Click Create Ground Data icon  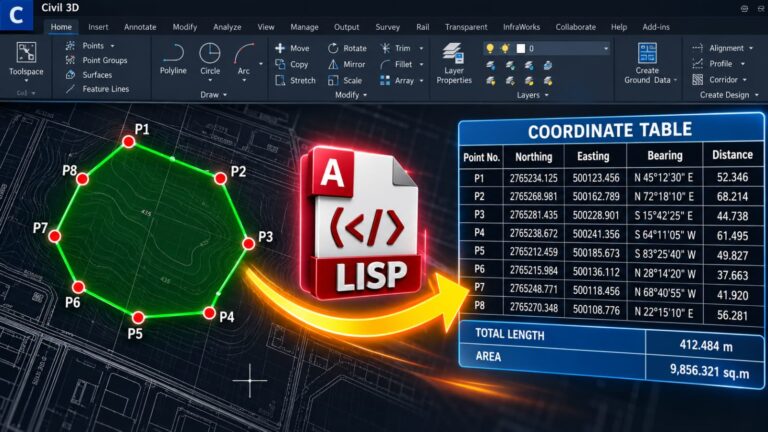click(x=647, y=53)
